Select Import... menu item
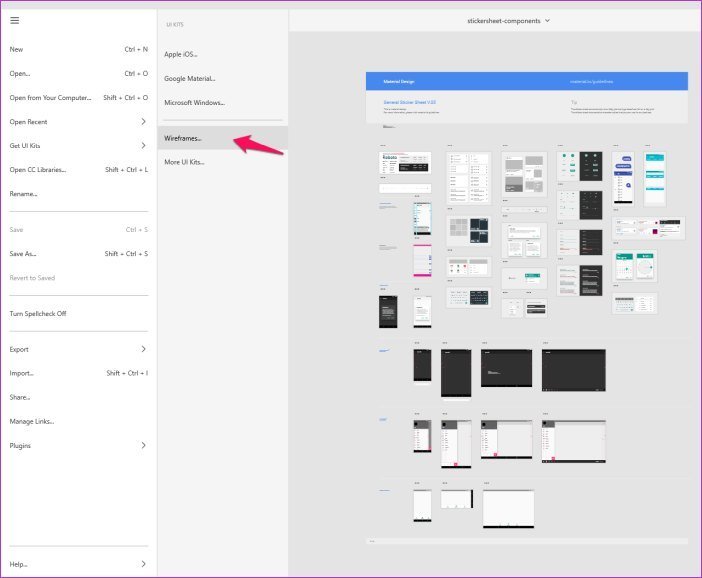The image size is (702, 578). (78, 373)
